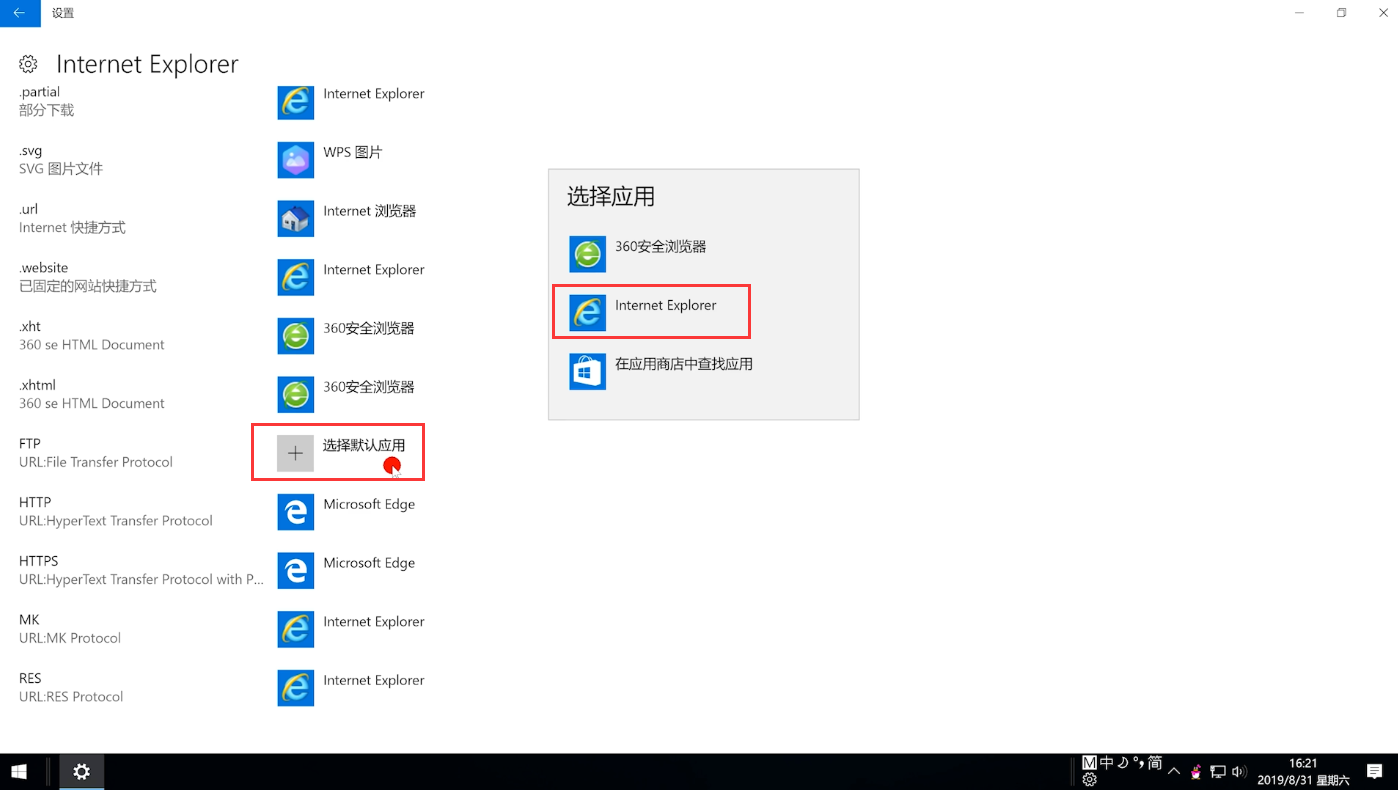Click the Microsoft Edge icon for HTTP
1398x790 pixels.
[295, 512]
